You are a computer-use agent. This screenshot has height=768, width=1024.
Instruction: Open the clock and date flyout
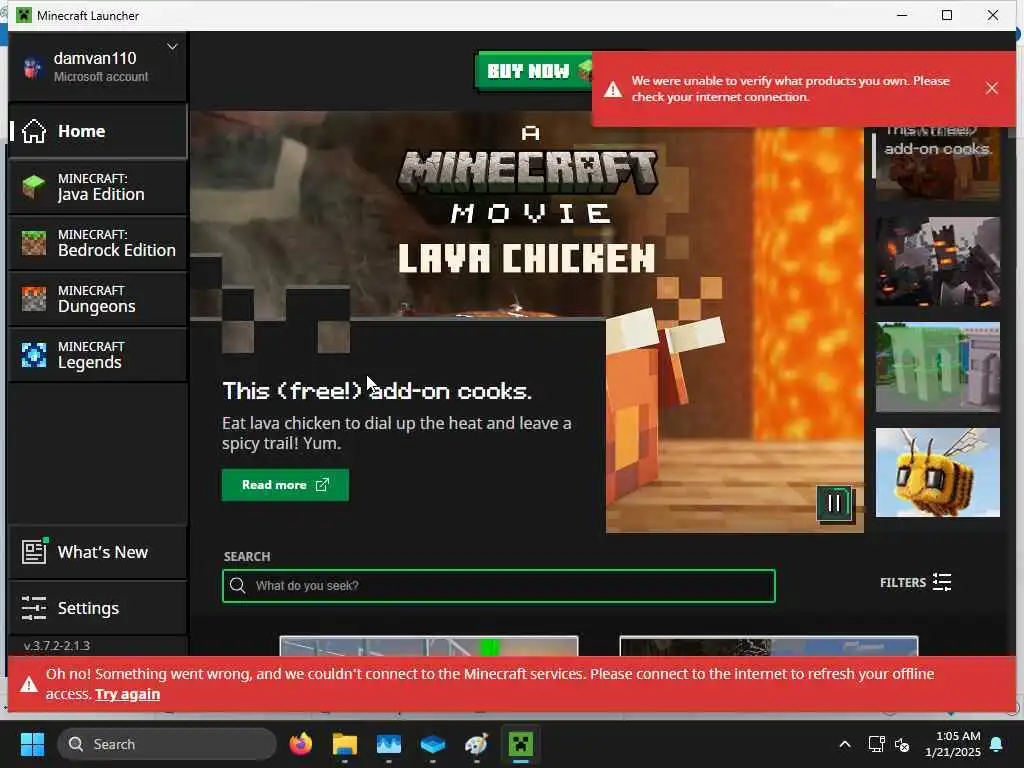pos(953,744)
